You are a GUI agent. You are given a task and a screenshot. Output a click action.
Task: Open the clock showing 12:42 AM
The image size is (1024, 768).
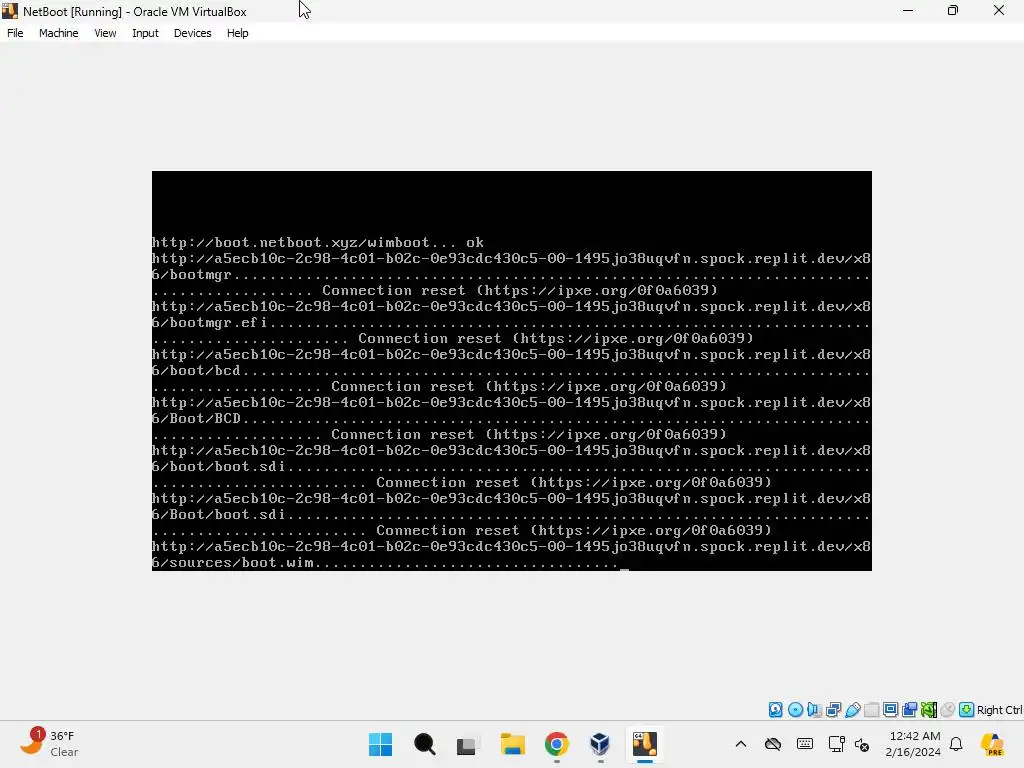(912, 744)
